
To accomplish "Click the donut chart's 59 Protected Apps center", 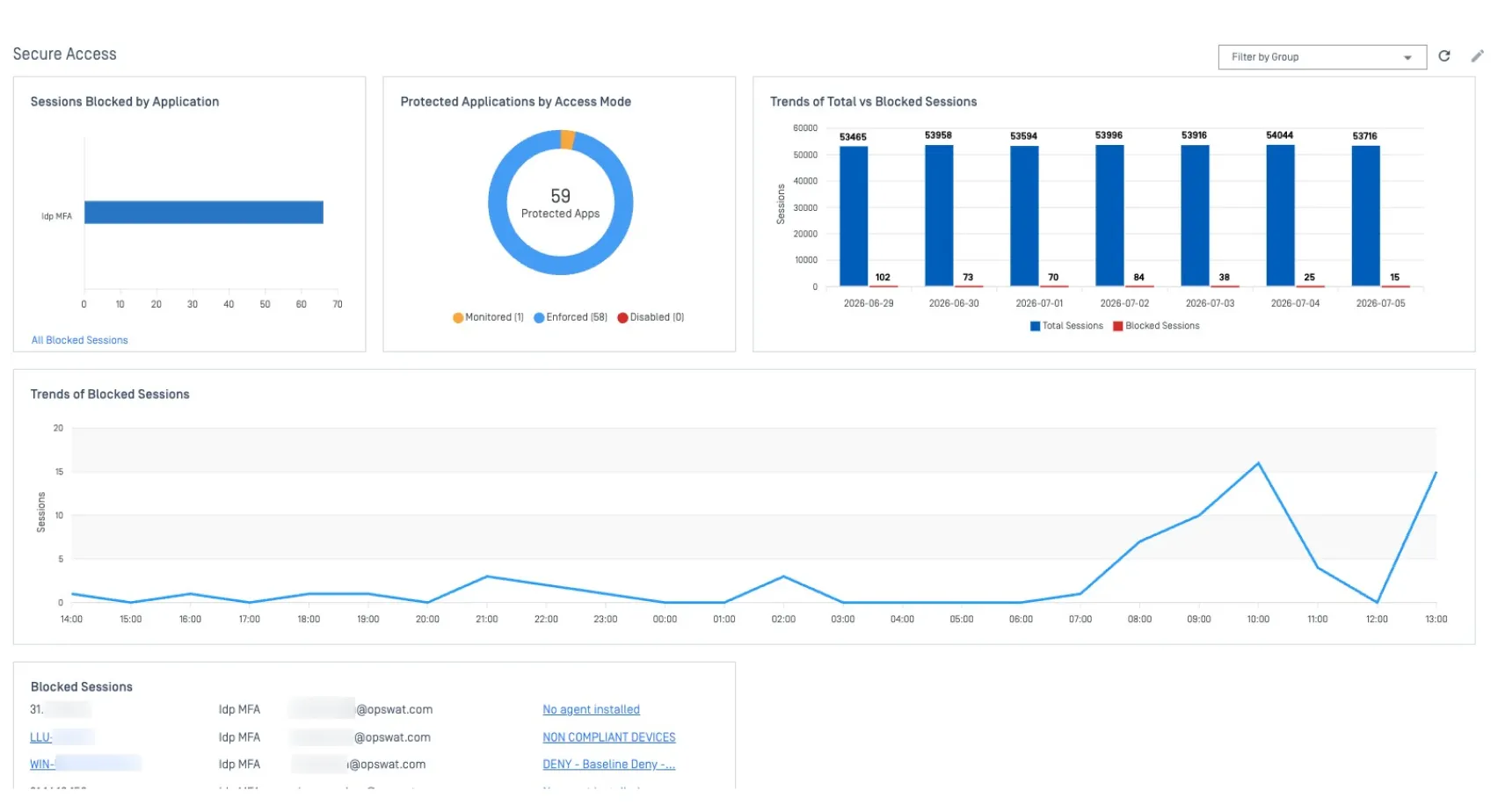I will (x=560, y=203).
